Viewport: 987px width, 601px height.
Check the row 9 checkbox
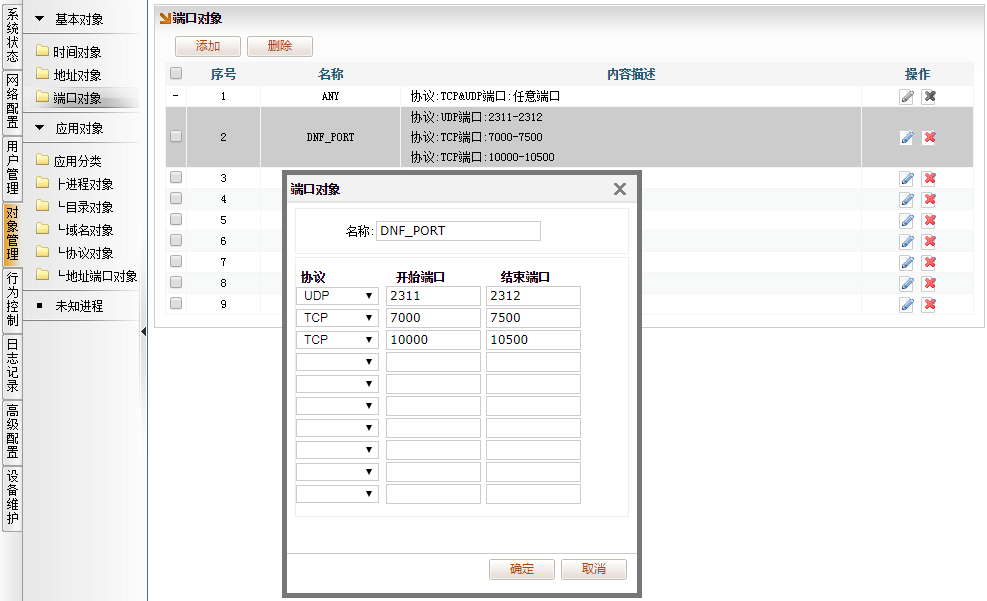pos(176,303)
